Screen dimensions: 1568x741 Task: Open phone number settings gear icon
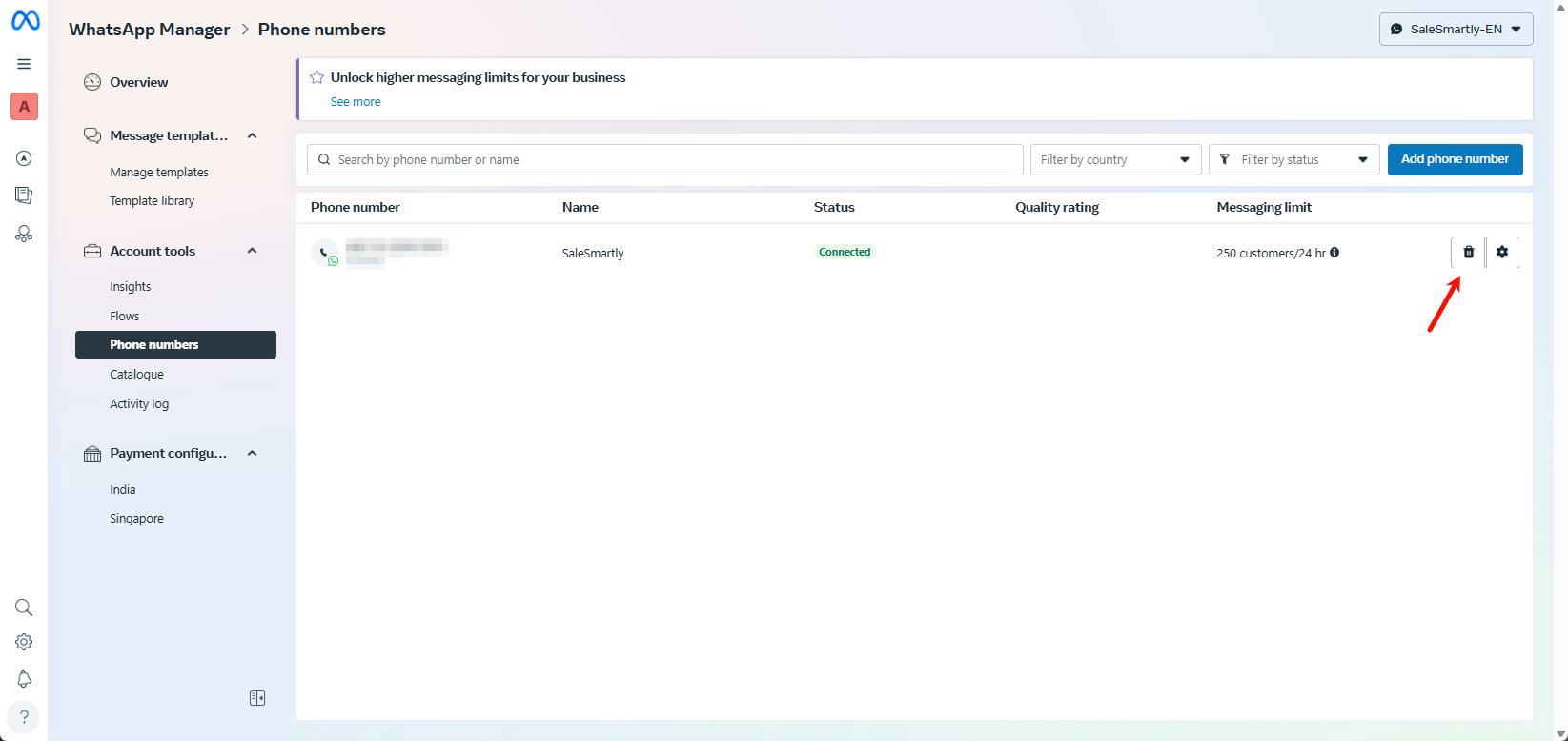1502,253
